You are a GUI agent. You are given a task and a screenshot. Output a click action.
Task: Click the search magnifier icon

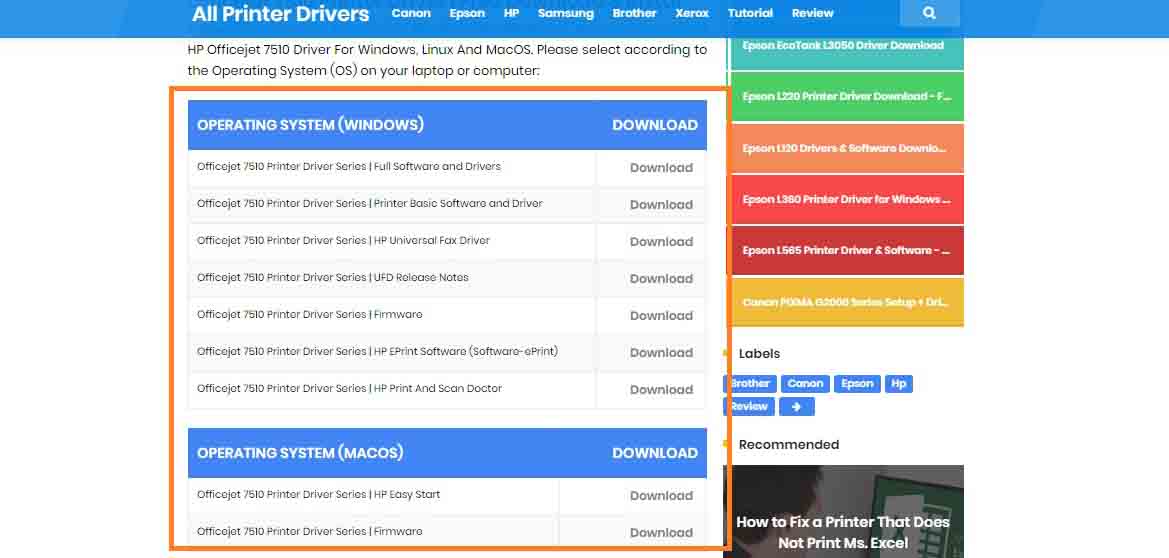coord(929,13)
